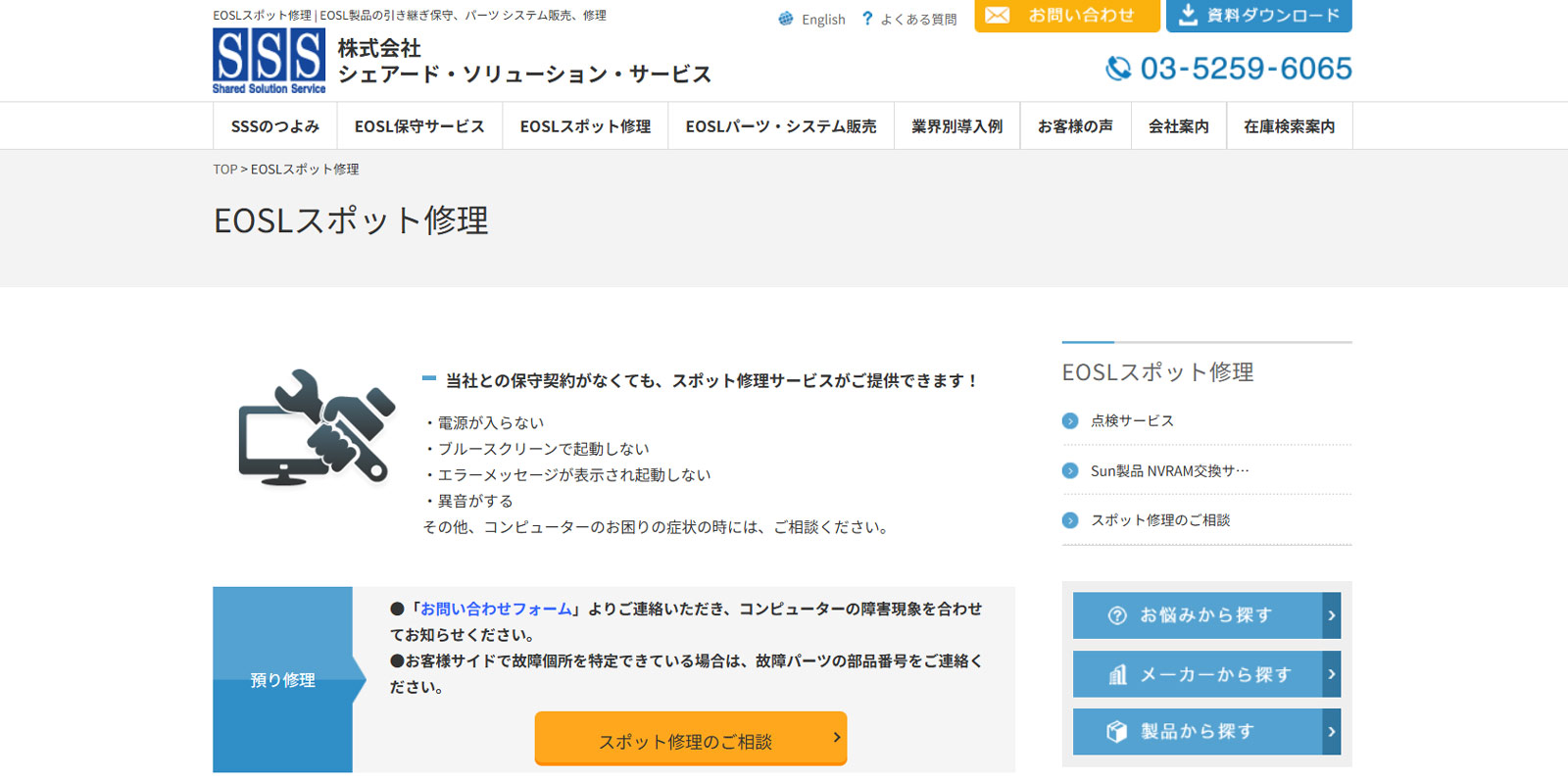Click the chevron on お悩みから探す button

(x=1331, y=615)
